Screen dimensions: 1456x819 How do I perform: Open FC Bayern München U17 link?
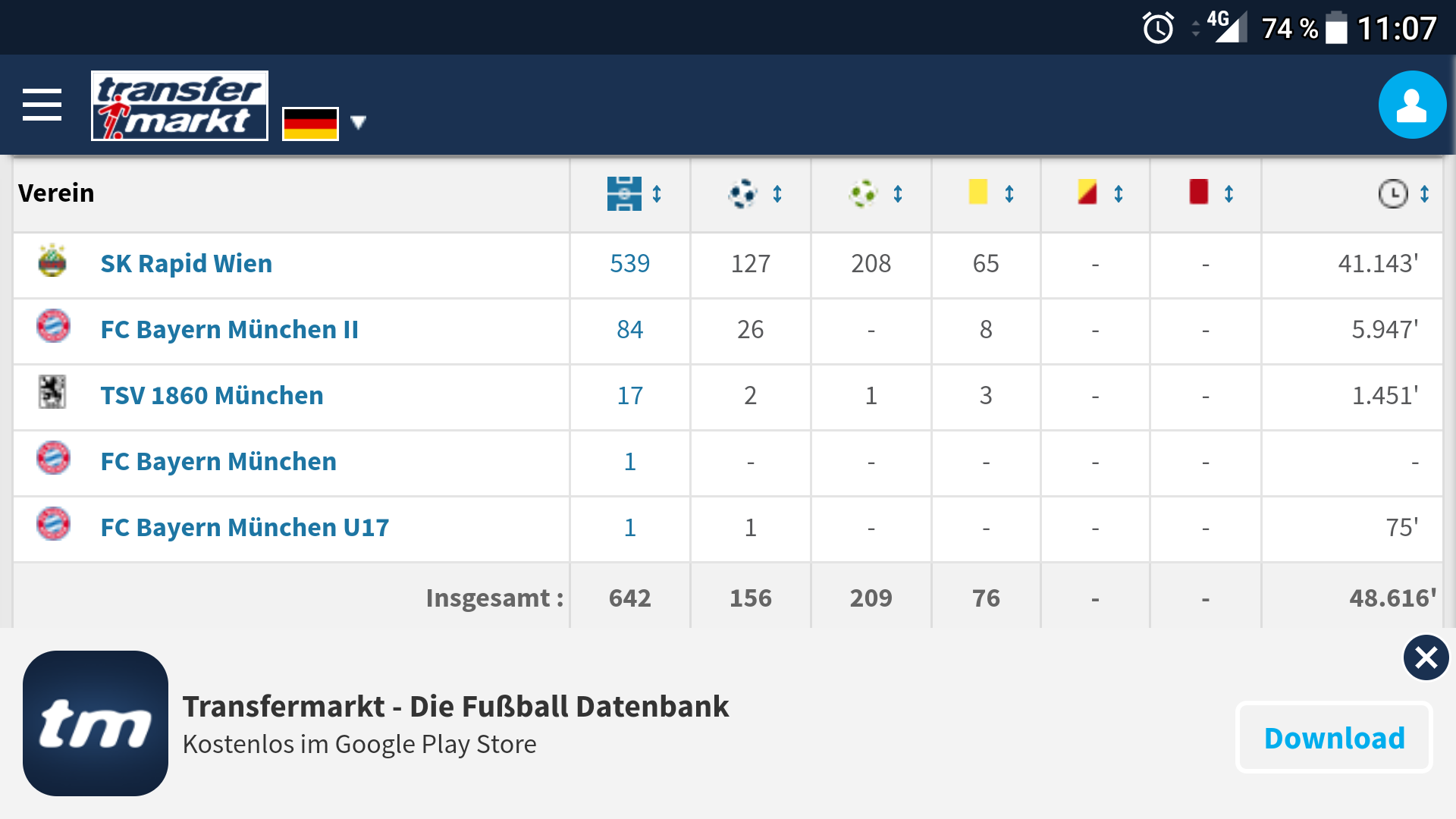click(x=244, y=528)
